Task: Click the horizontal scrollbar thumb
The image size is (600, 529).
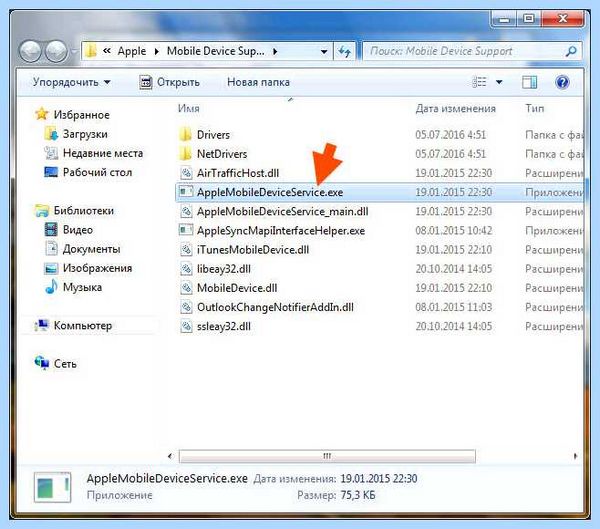Action: tap(327, 456)
